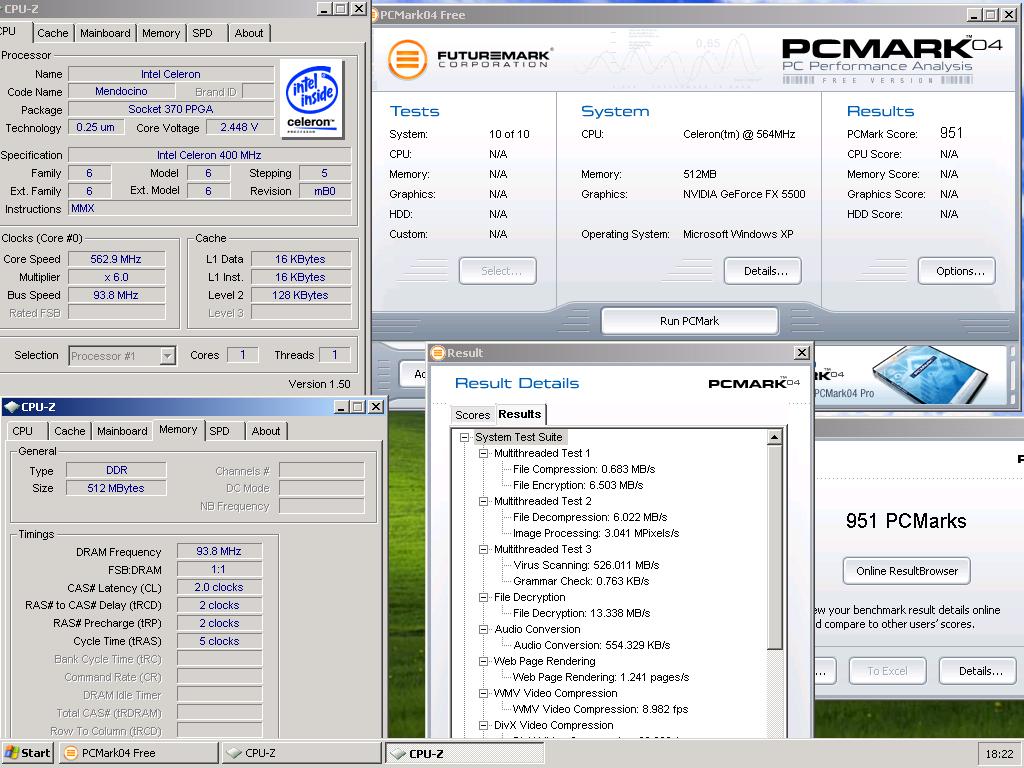
Task: Collapse the System Test Suite node
Action: [x=464, y=437]
